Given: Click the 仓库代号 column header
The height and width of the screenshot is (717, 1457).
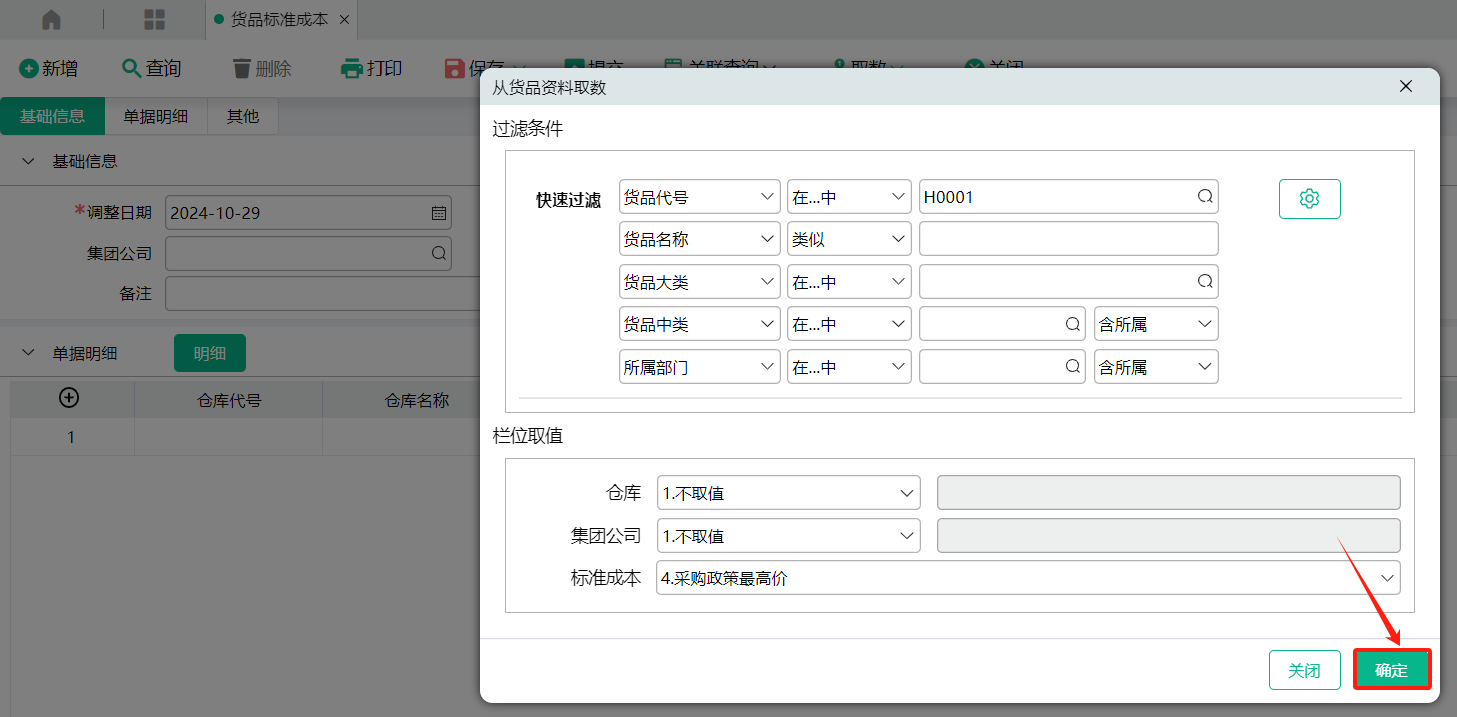Looking at the screenshot, I should tap(229, 401).
